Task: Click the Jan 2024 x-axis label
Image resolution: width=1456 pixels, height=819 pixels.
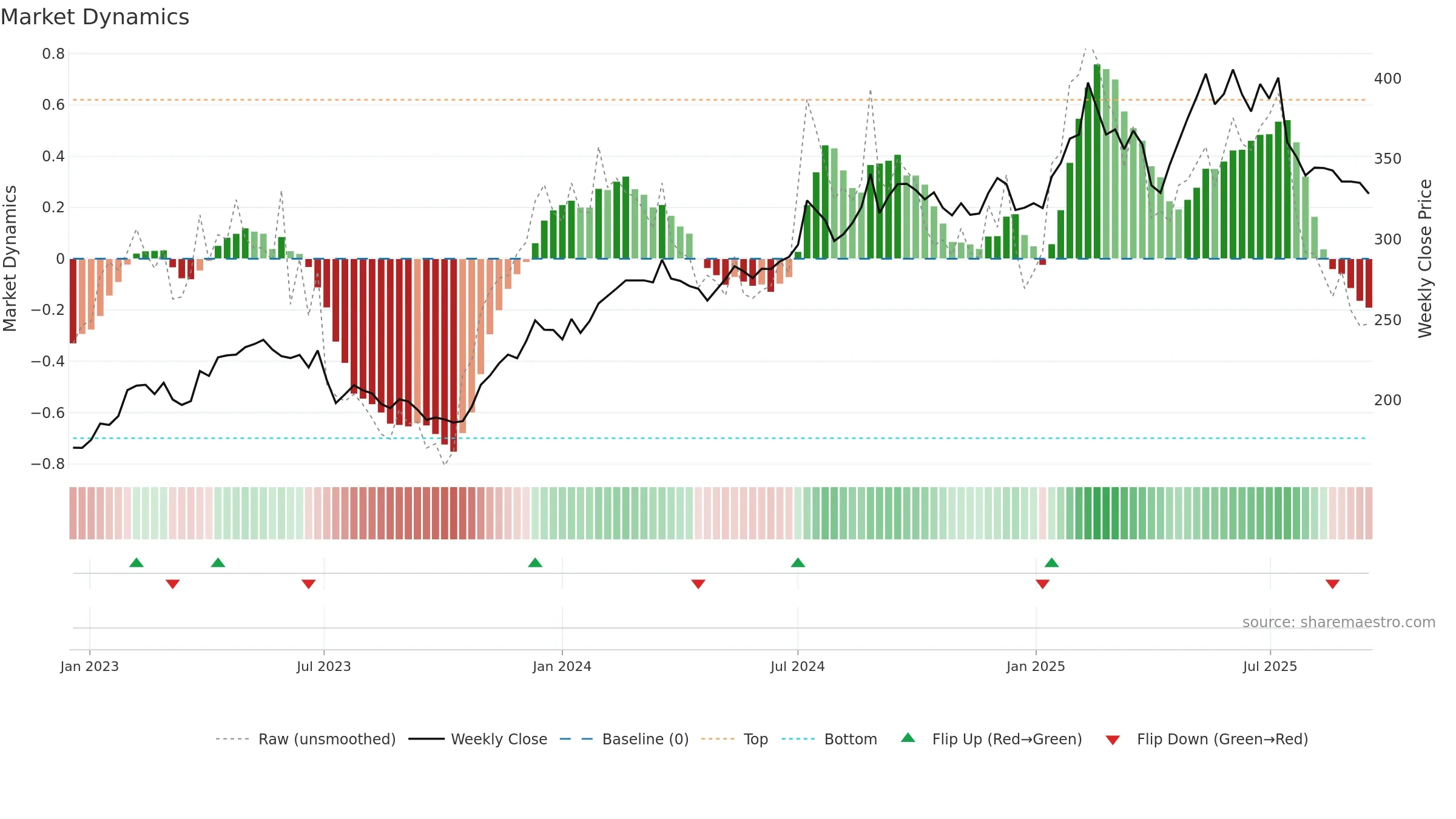Action: [x=562, y=666]
